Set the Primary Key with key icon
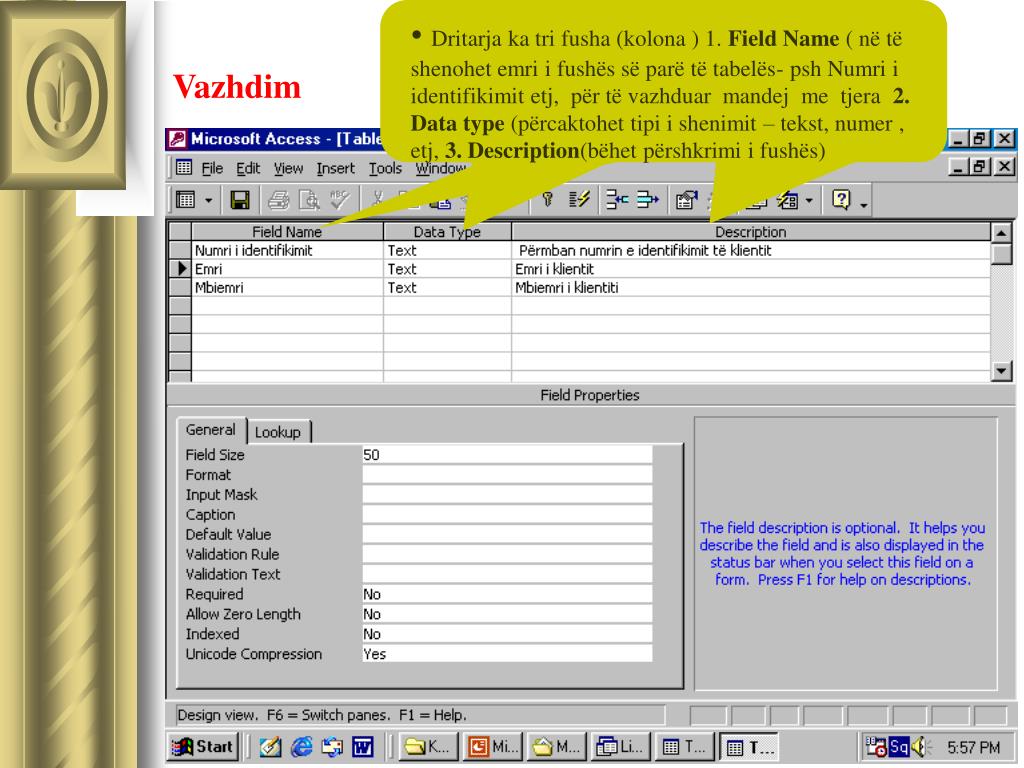This screenshot has width=1024, height=768. coord(548,200)
